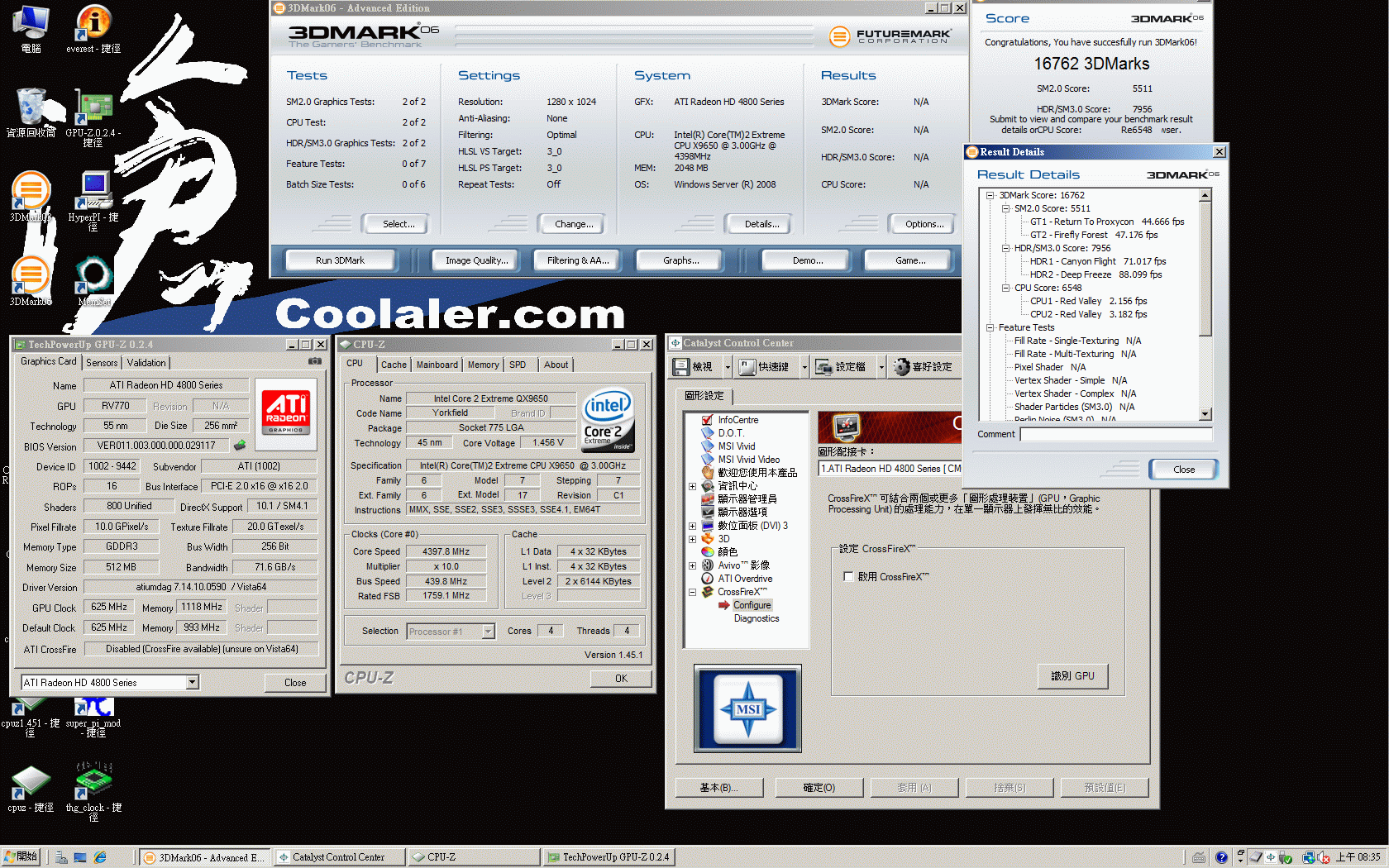Expand the Avivo node in the Catalyst tree
This screenshot has height=868, width=1389.
point(693,565)
